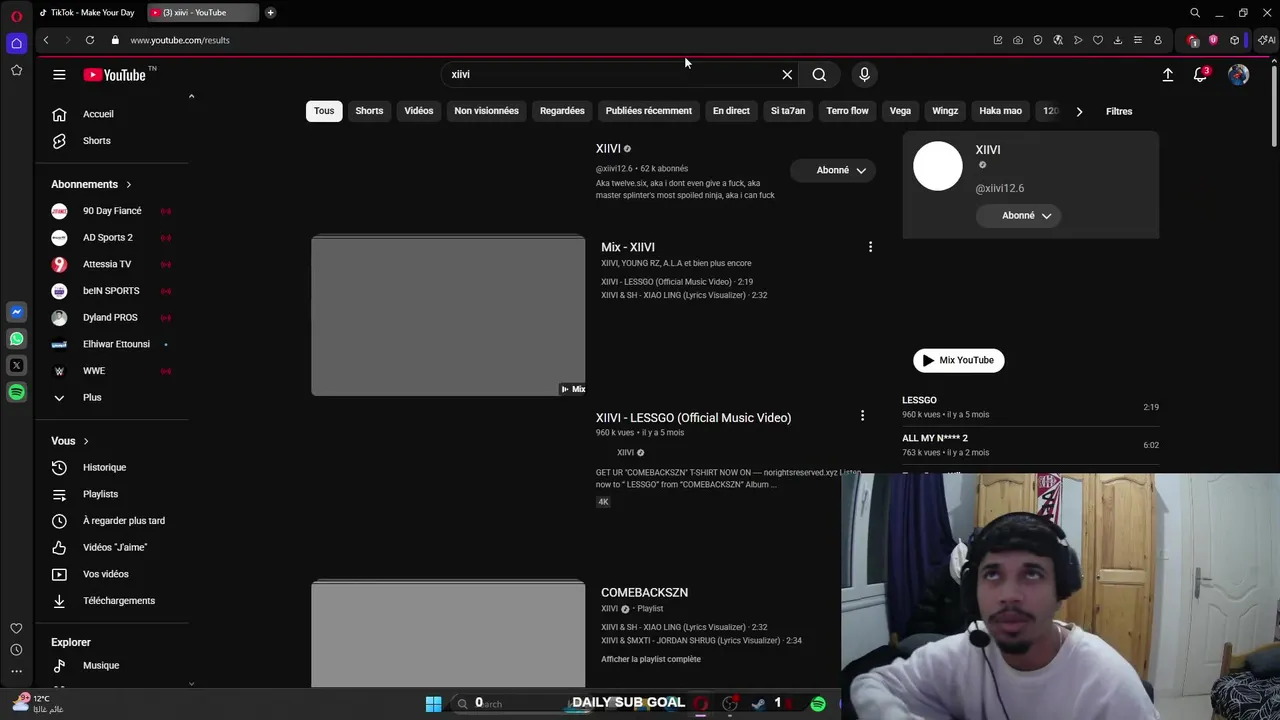1280x720 pixels.
Task: Select the Non visionnées filter chip
Action: (x=486, y=111)
